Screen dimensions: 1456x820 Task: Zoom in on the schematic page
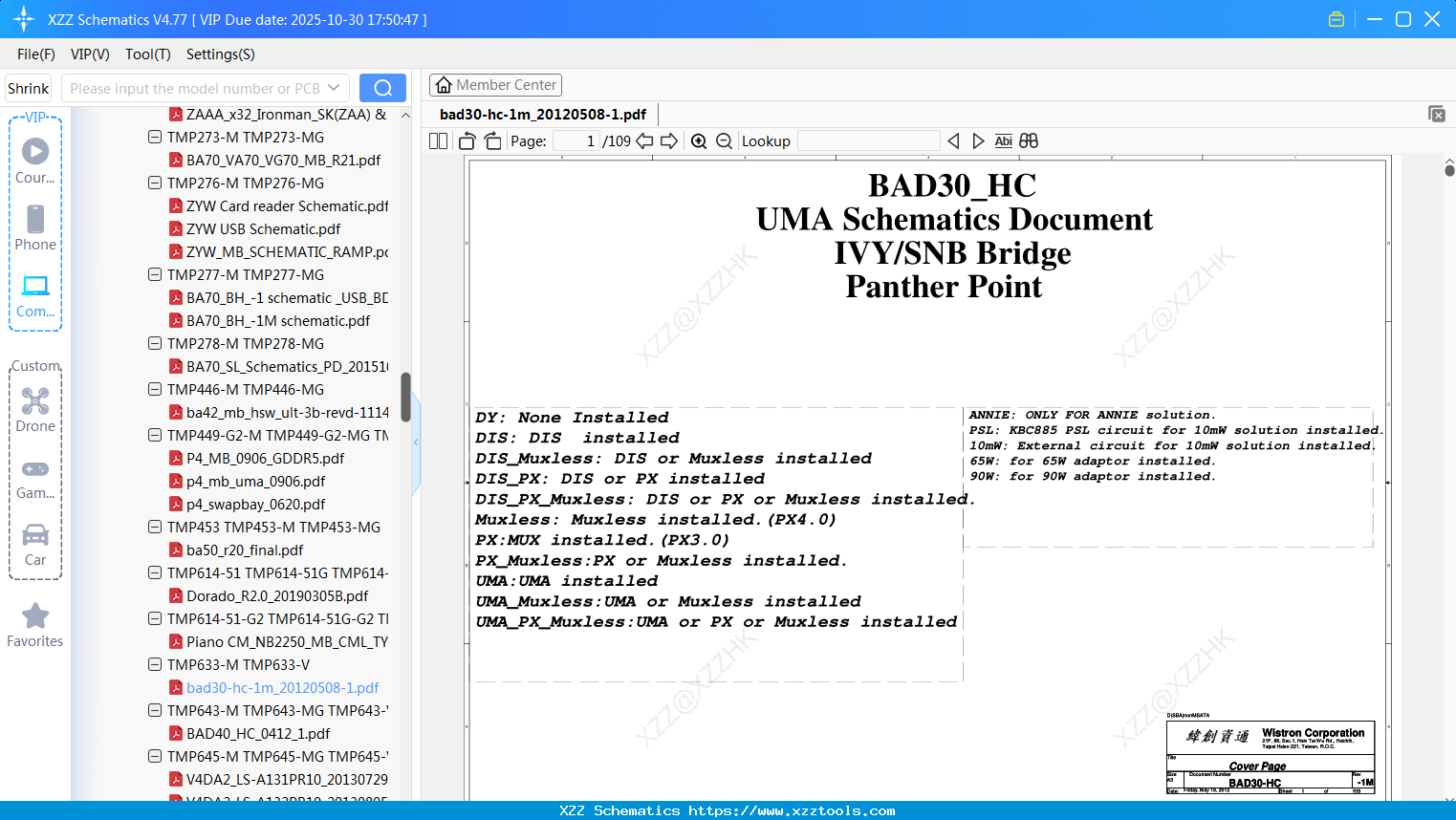pos(699,141)
